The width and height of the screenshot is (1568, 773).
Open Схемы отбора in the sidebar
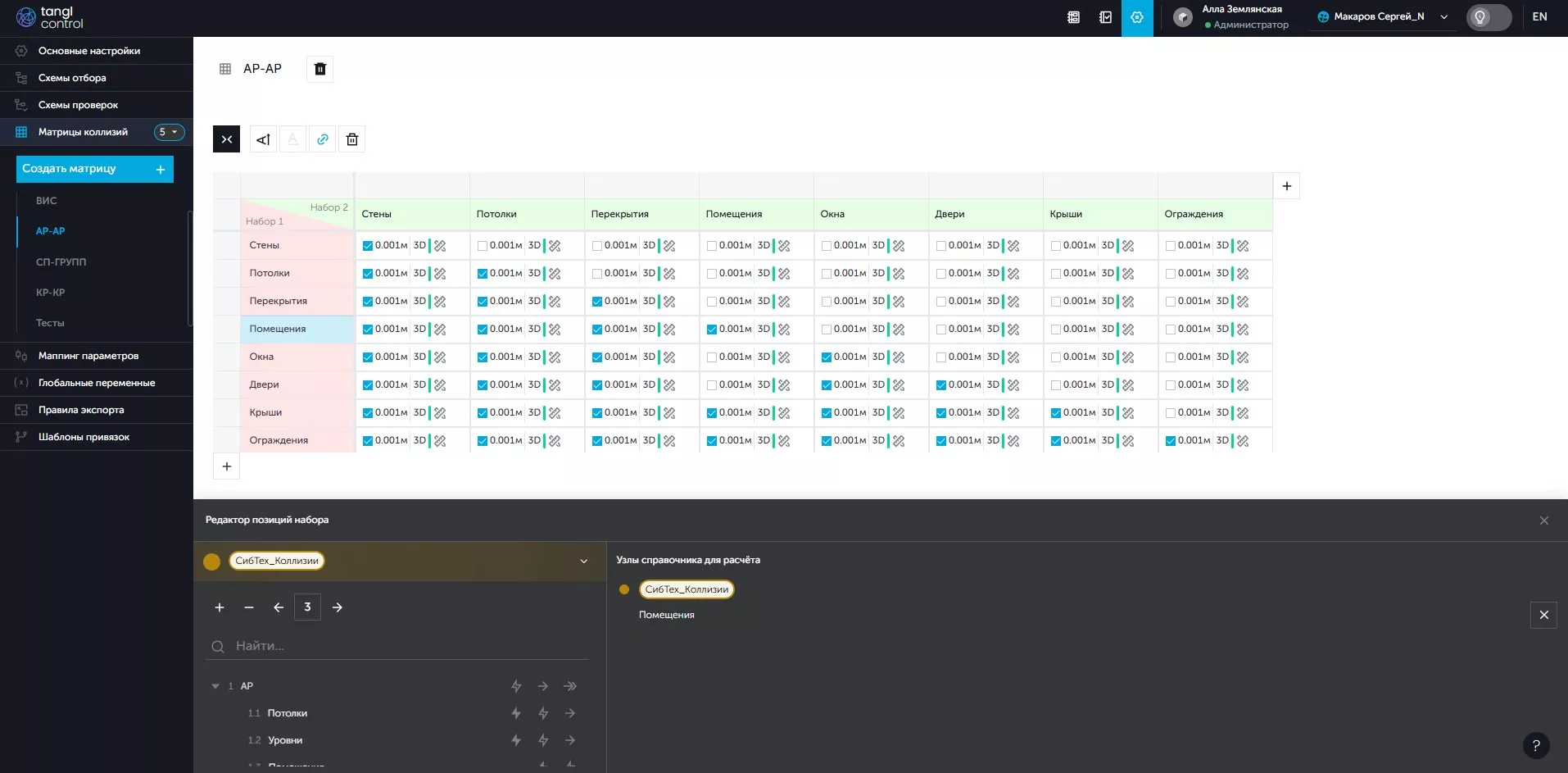[72, 78]
